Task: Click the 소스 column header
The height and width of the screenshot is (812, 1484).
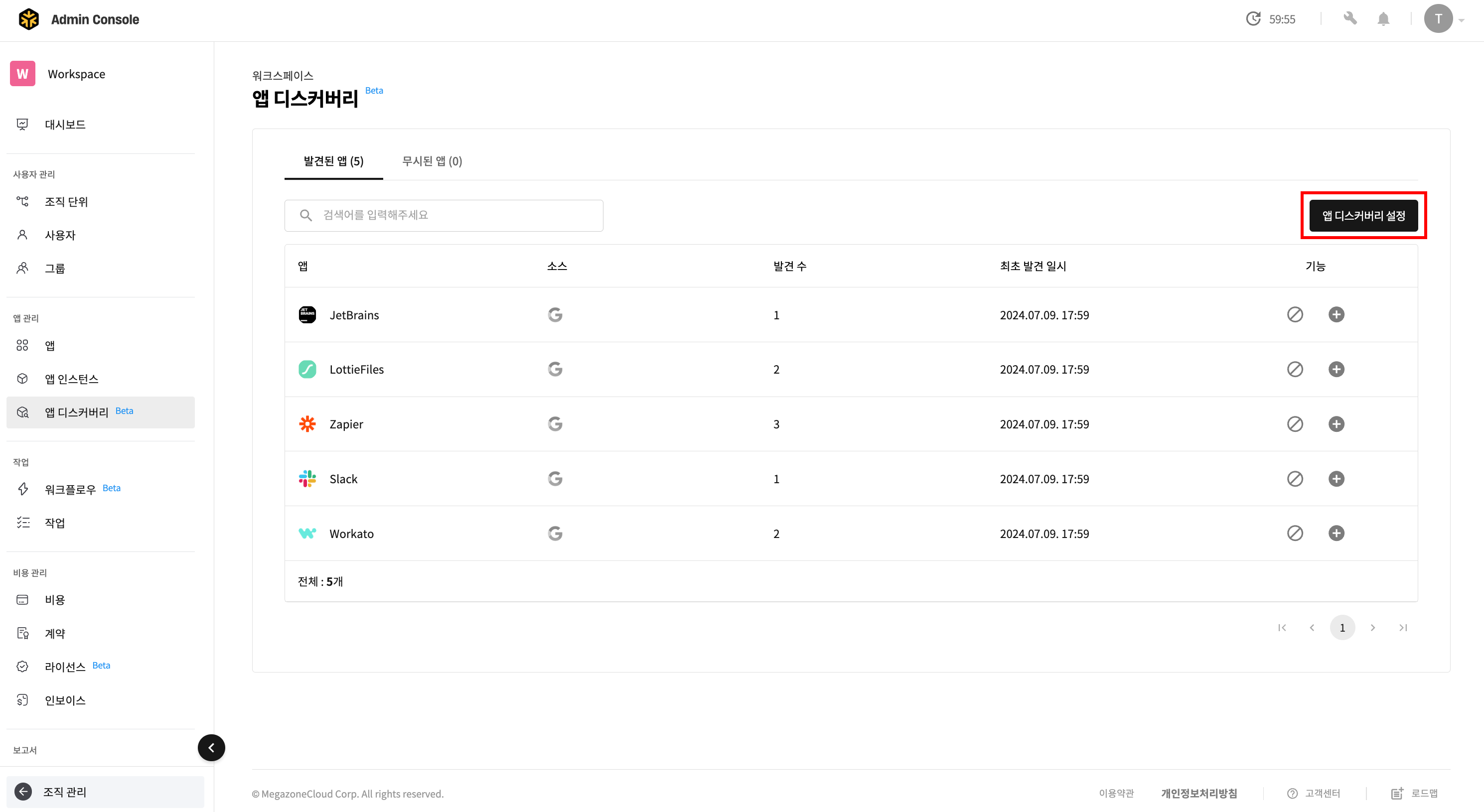Action: (x=557, y=266)
